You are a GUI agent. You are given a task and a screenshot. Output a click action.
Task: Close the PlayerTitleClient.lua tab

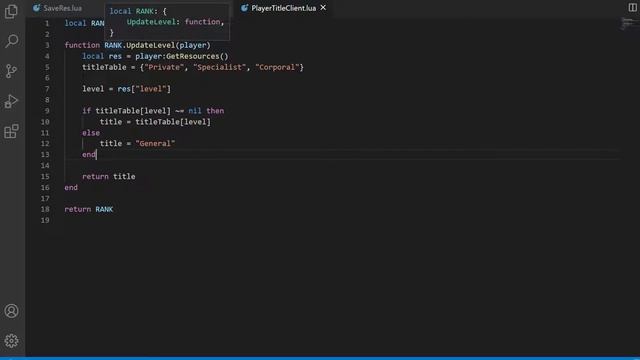323,8
